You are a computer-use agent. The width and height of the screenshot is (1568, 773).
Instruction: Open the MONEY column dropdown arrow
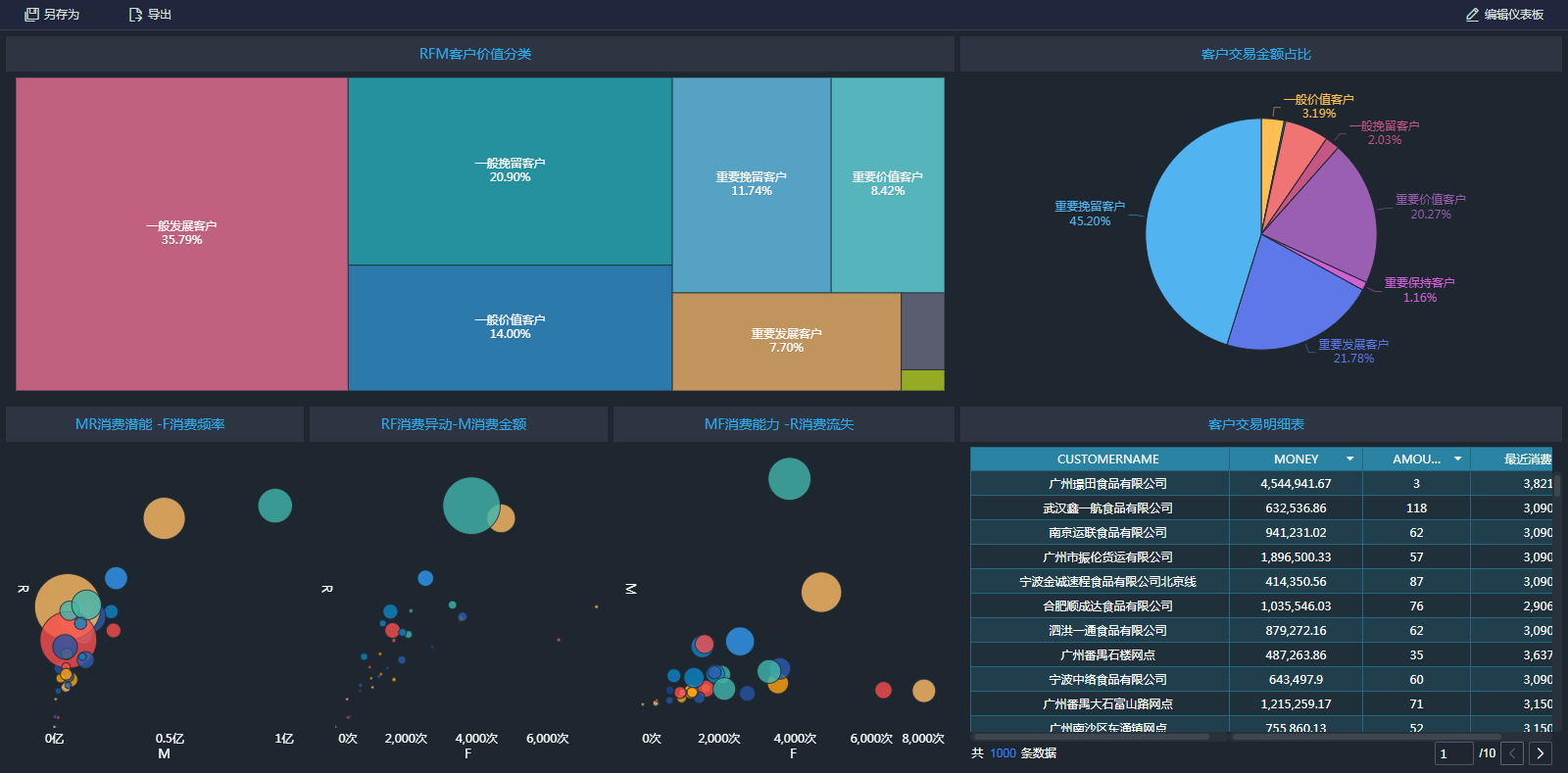pyautogui.click(x=1349, y=459)
